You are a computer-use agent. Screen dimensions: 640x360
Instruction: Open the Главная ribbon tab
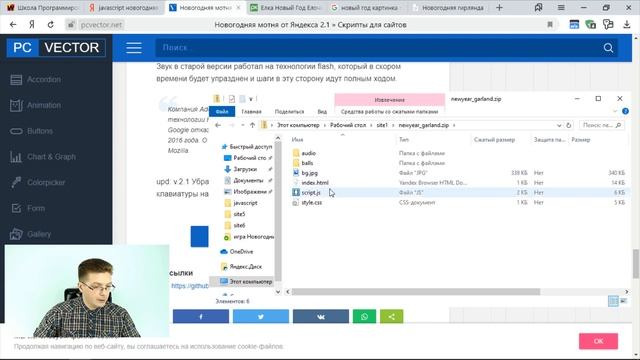[251, 111]
